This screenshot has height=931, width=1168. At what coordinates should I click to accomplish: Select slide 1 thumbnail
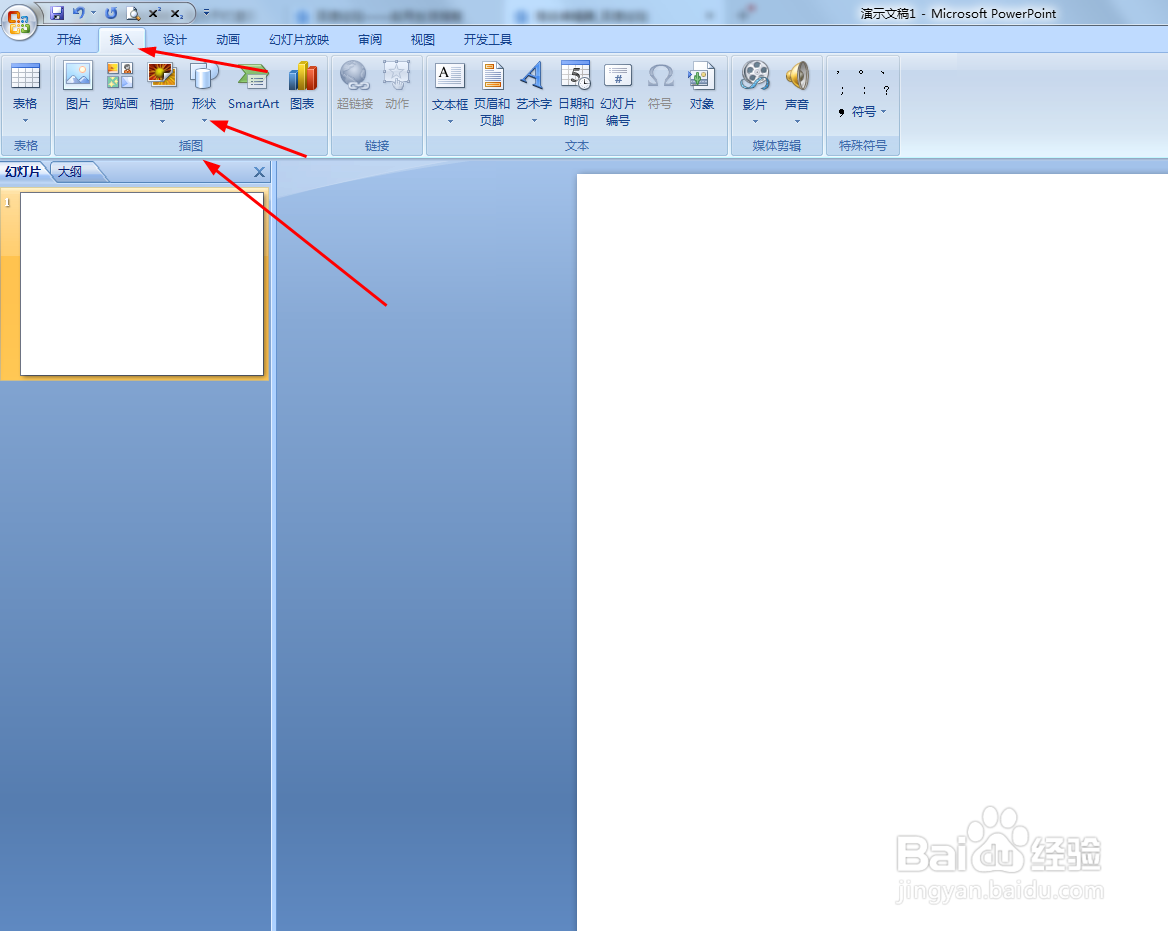(142, 284)
